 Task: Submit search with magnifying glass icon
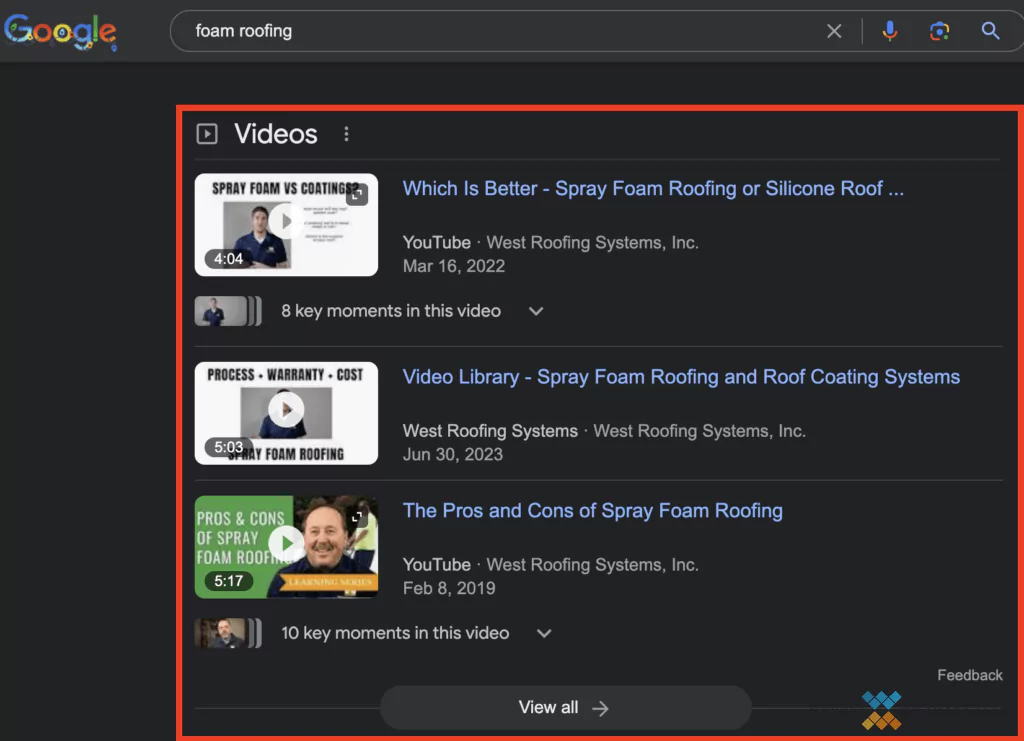(990, 31)
